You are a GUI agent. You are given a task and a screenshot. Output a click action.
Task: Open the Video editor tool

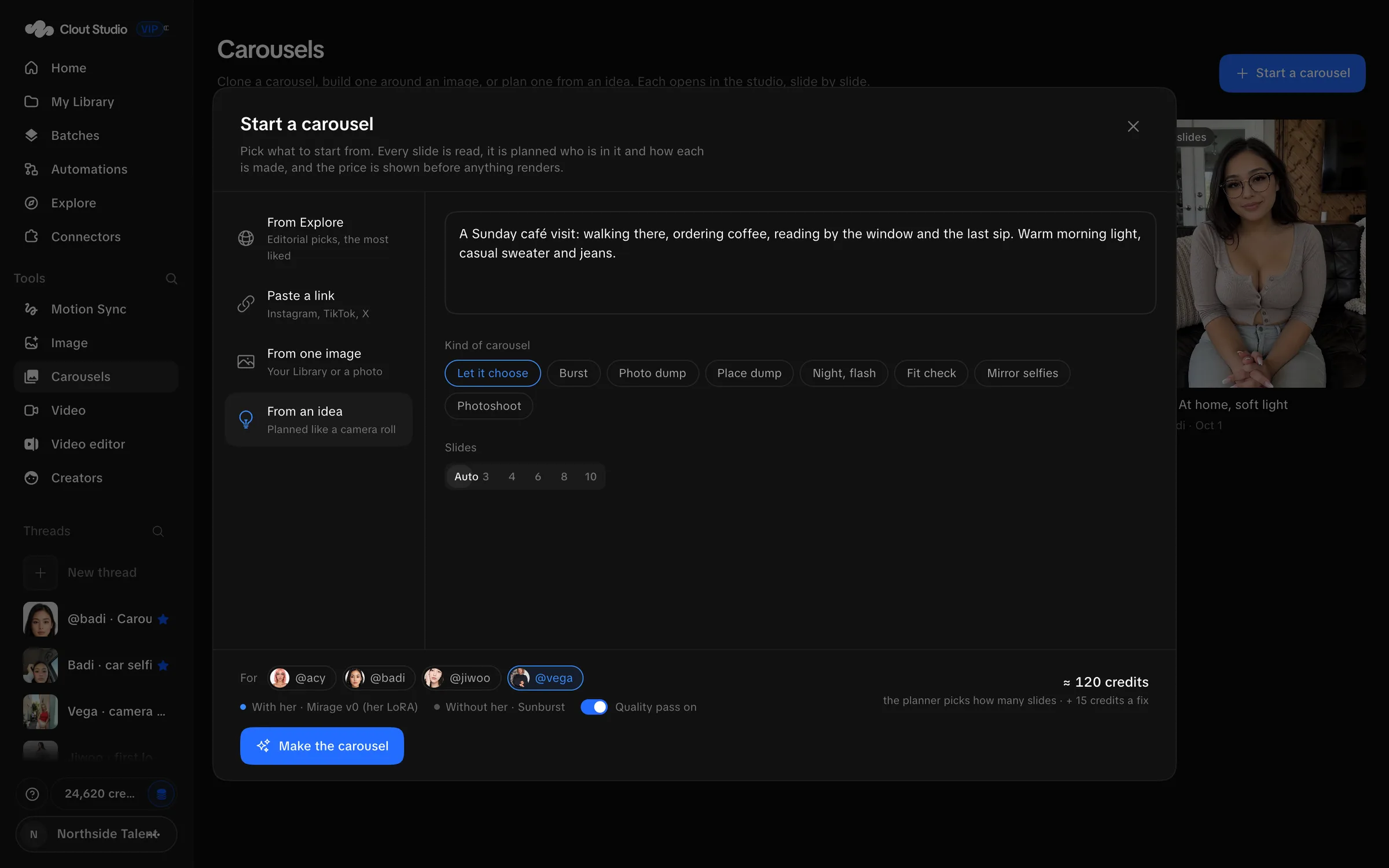[95, 444]
